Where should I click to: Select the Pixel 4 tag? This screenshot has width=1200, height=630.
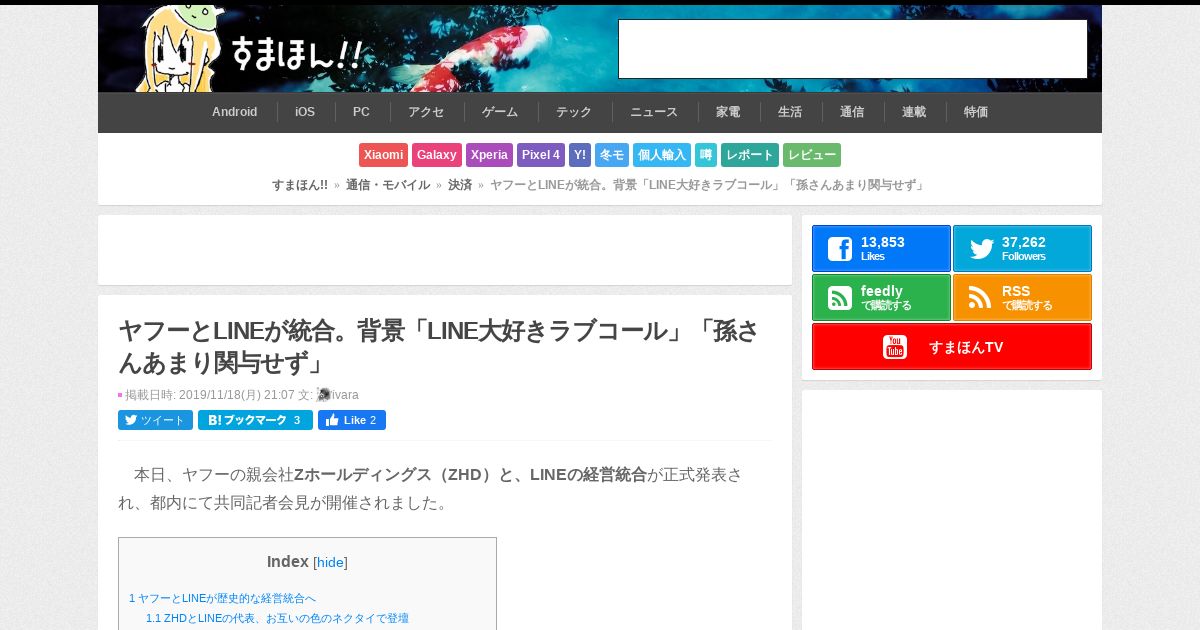click(x=541, y=155)
